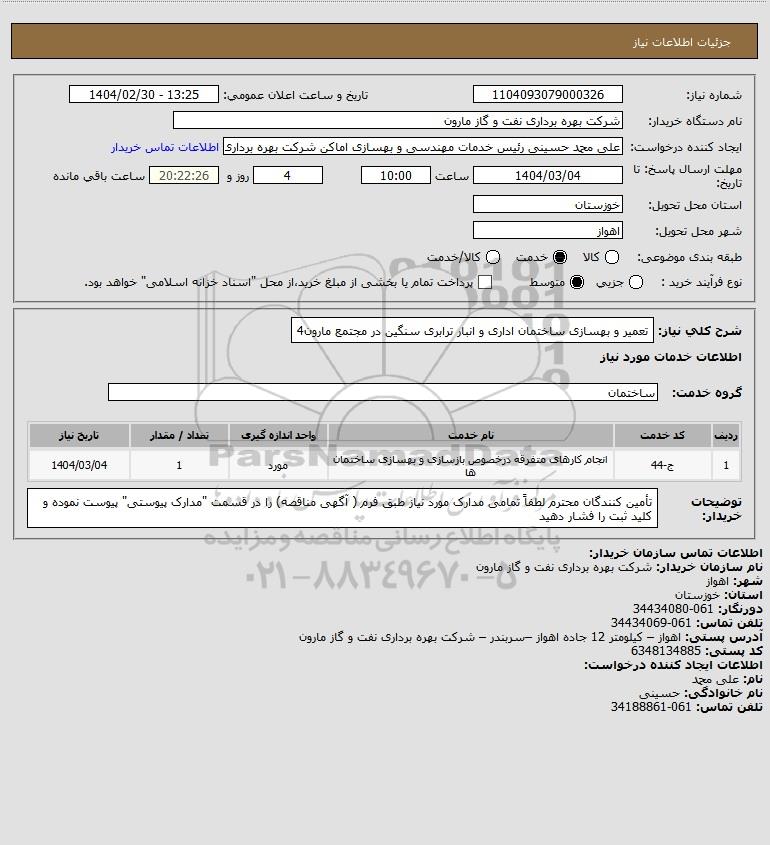The image size is (770, 845).
Task: Click phone number 34434069-061
Action: (651, 623)
